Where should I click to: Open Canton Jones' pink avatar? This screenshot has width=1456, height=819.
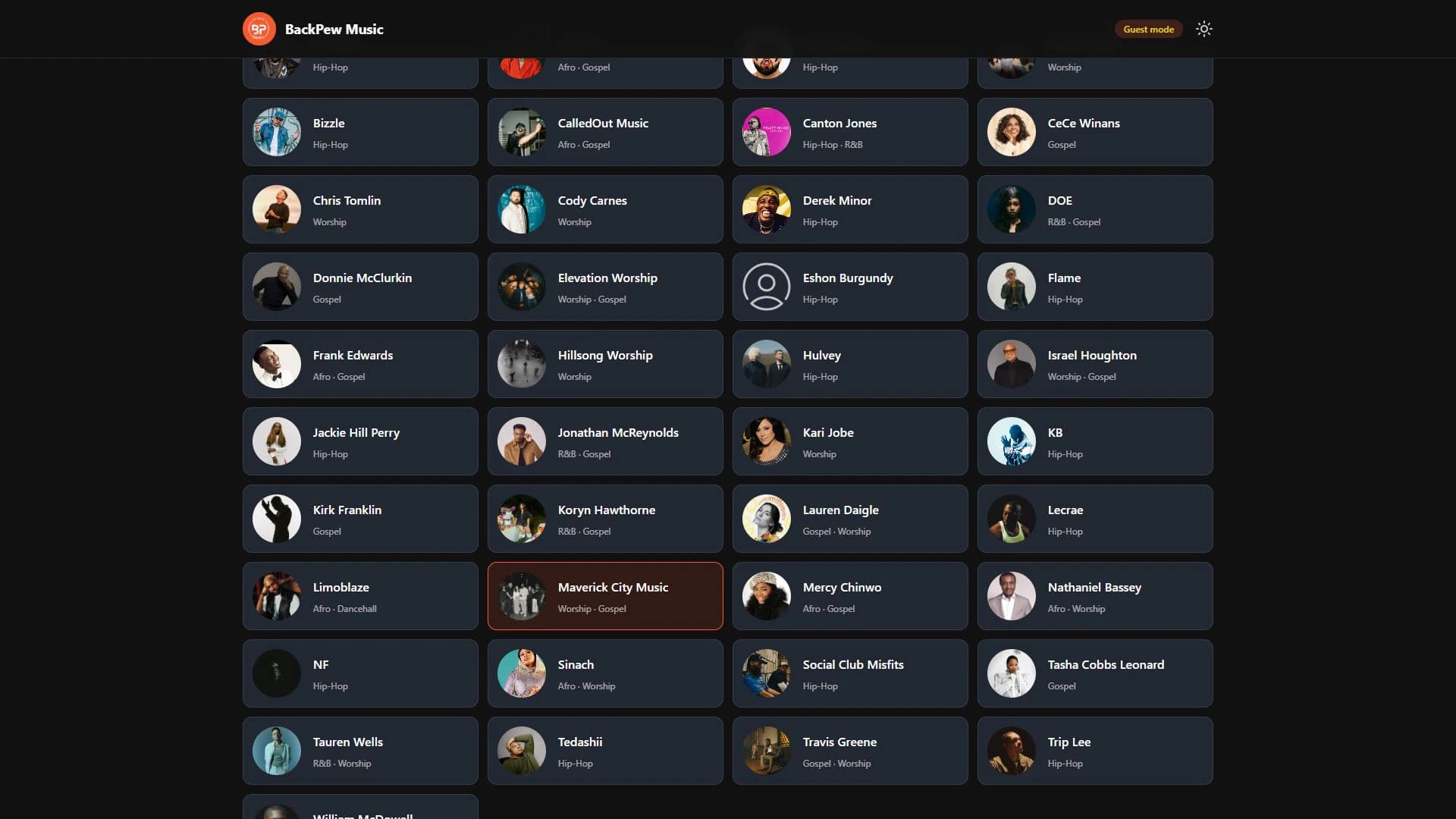(x=767, y=132)
